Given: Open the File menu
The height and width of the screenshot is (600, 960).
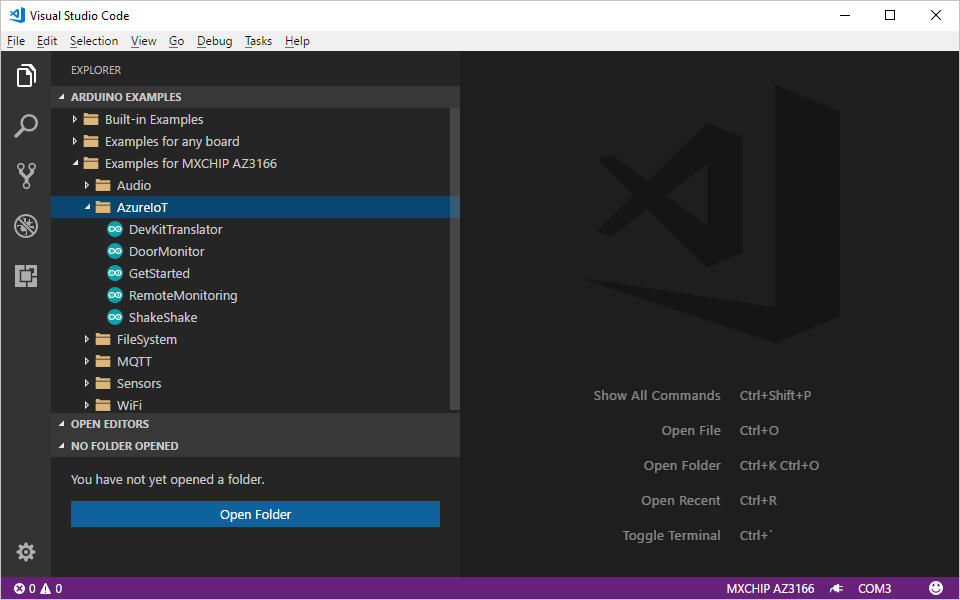Looking at the screenshot, I should [x=16, y=41].
